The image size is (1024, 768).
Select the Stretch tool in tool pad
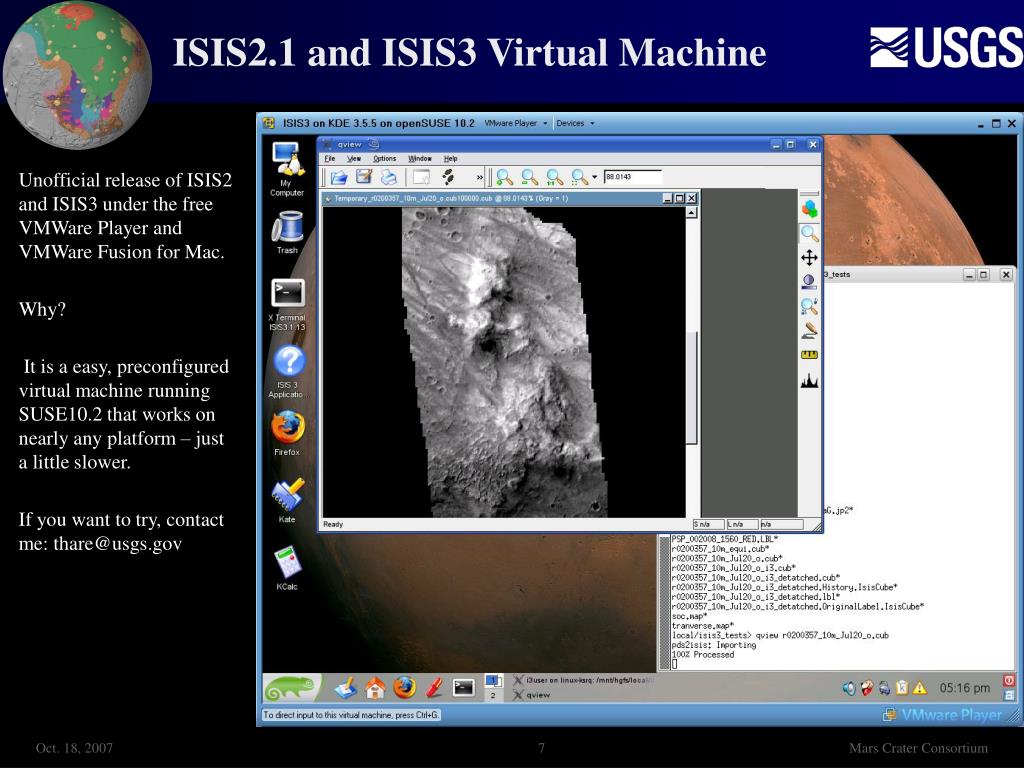tap(809, 281)
